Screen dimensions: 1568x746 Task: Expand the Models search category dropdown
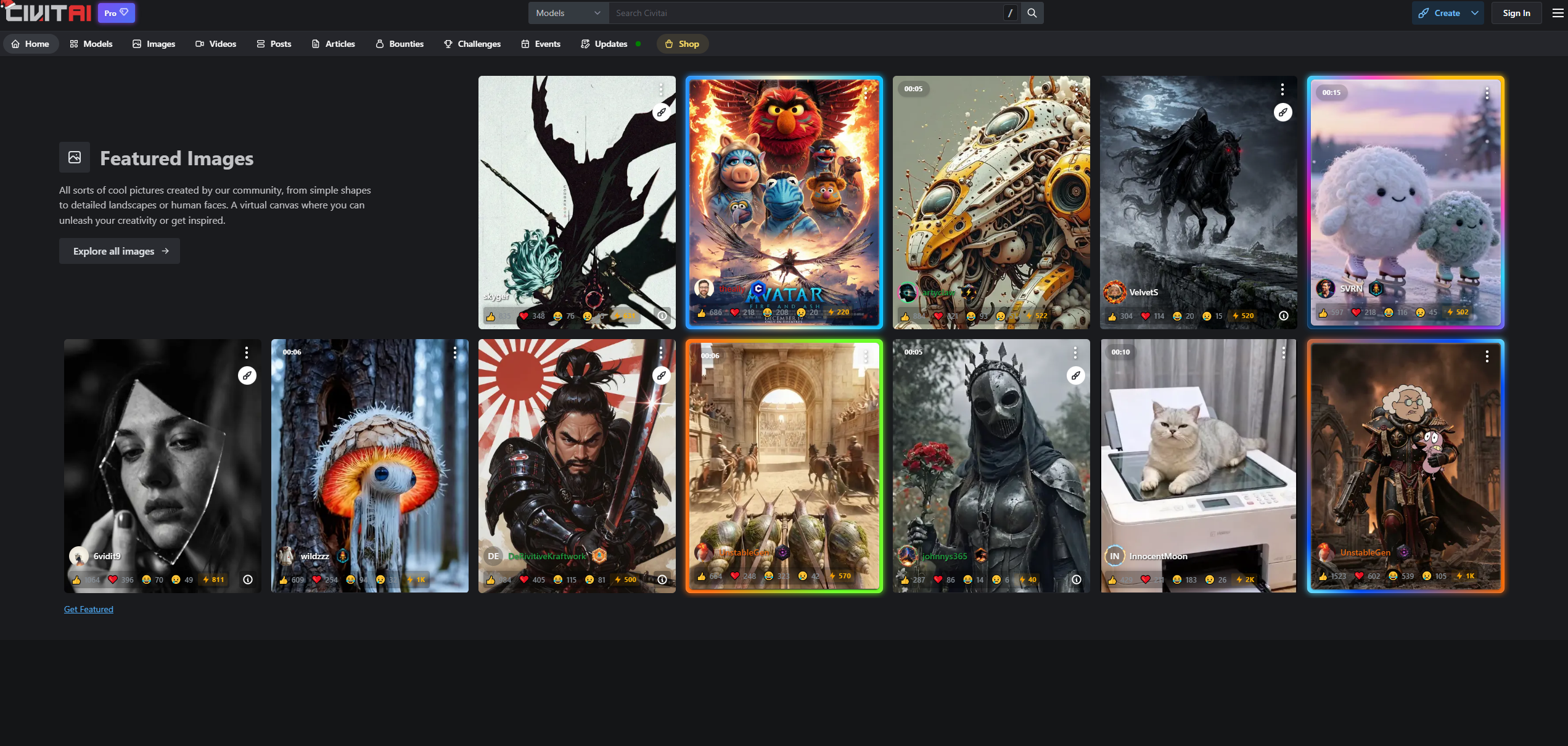pos(567,13)
